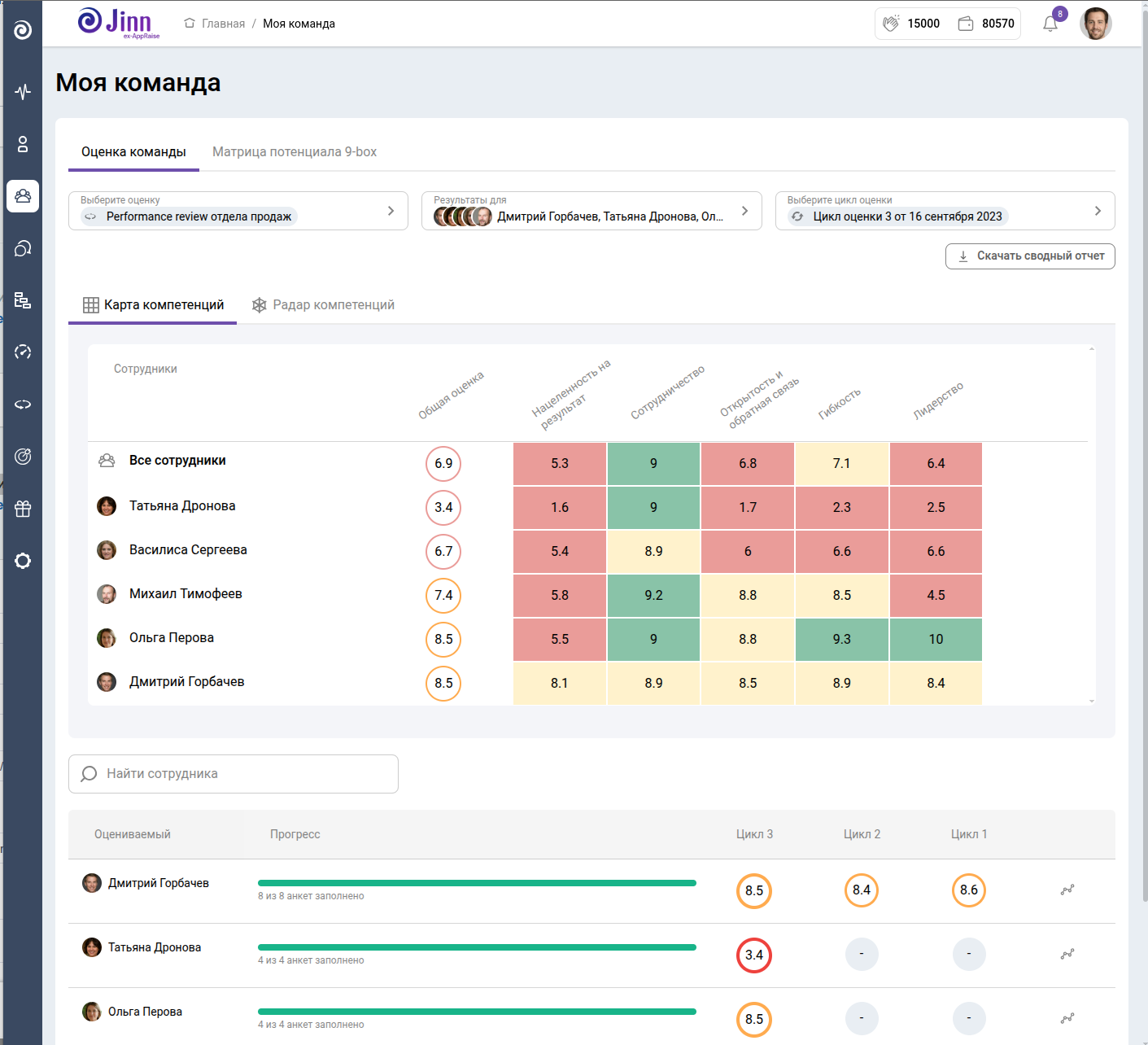Click the Jinn spiral logo in sidebar
This screenshot has width=1148, height=1045.
tap(23, 30)
